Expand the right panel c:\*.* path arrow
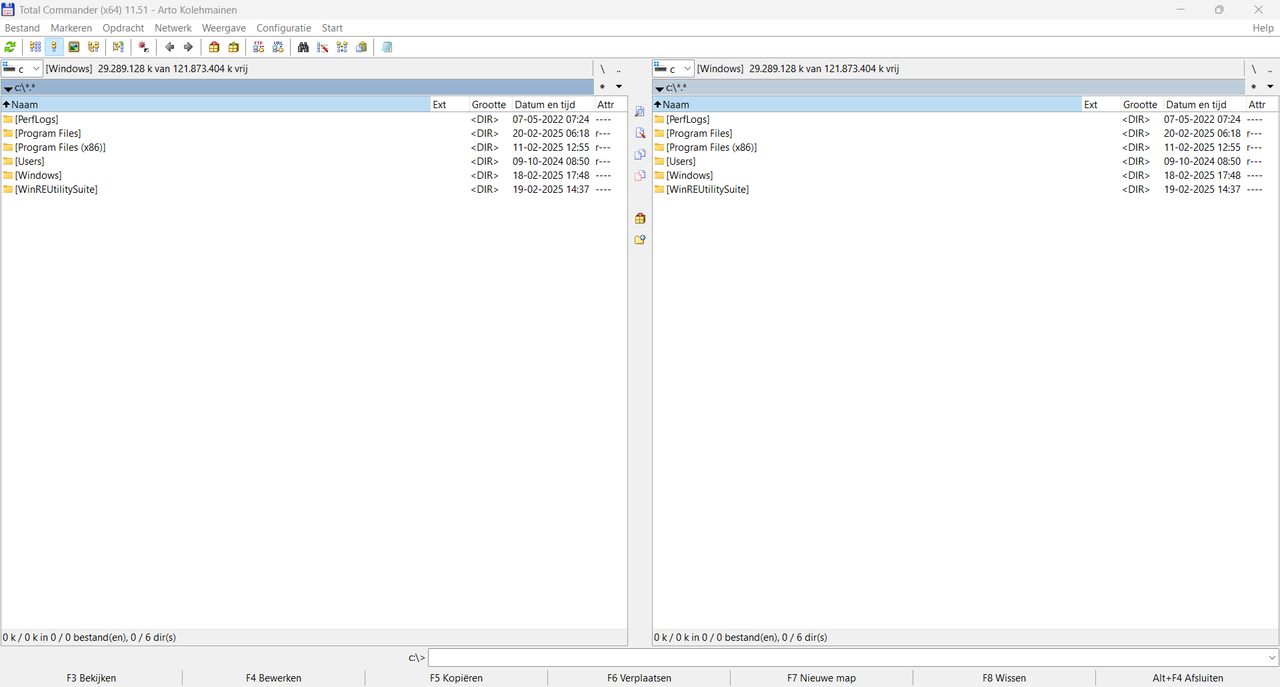 click(660, 88)
